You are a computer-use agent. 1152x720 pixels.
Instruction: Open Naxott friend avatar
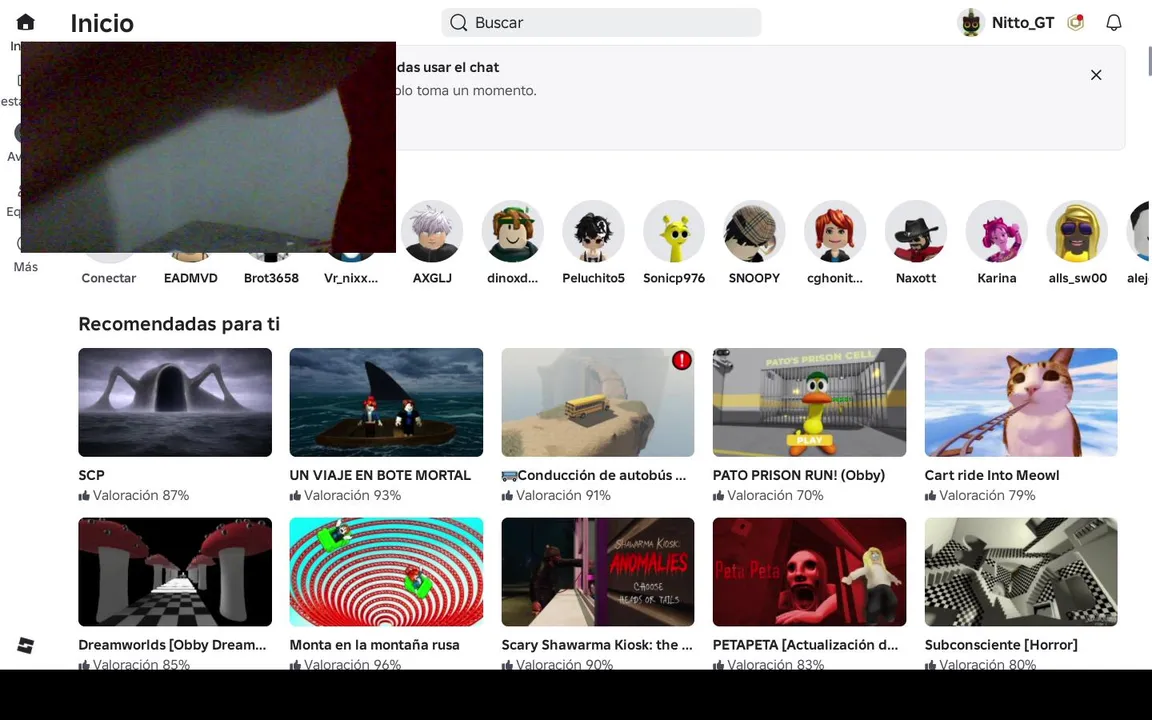coord(915,231)
